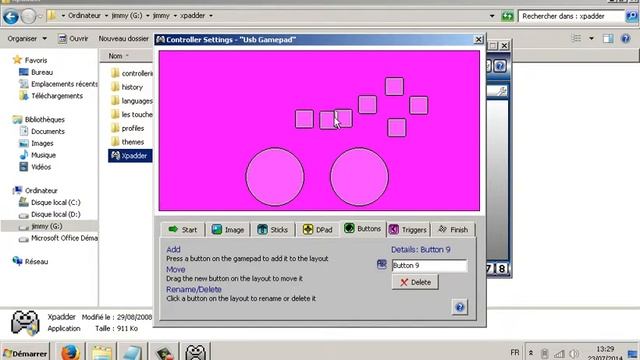Select the themes folder
640x360 pixels.
tap(127, 142)
